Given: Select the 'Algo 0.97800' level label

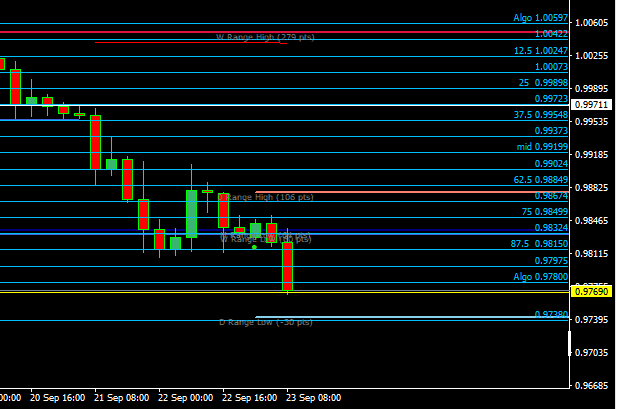Looking at the screenshot, I should (540, 277).
